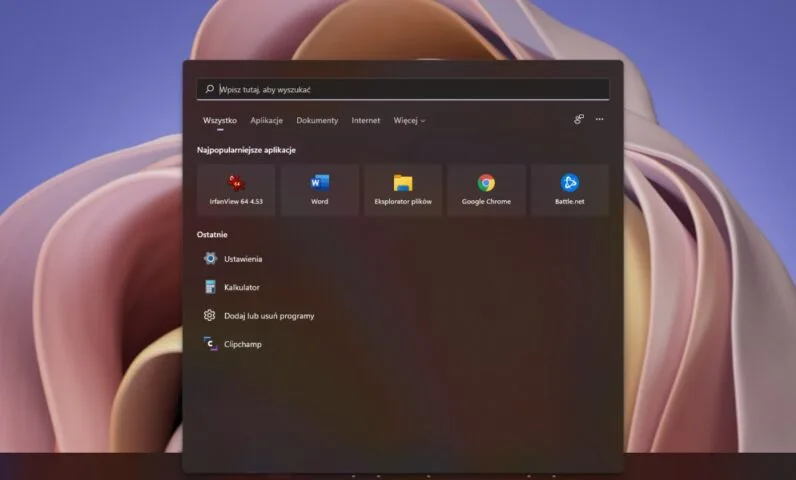Open Eksplorator plików tile

[x=403, y=190]
